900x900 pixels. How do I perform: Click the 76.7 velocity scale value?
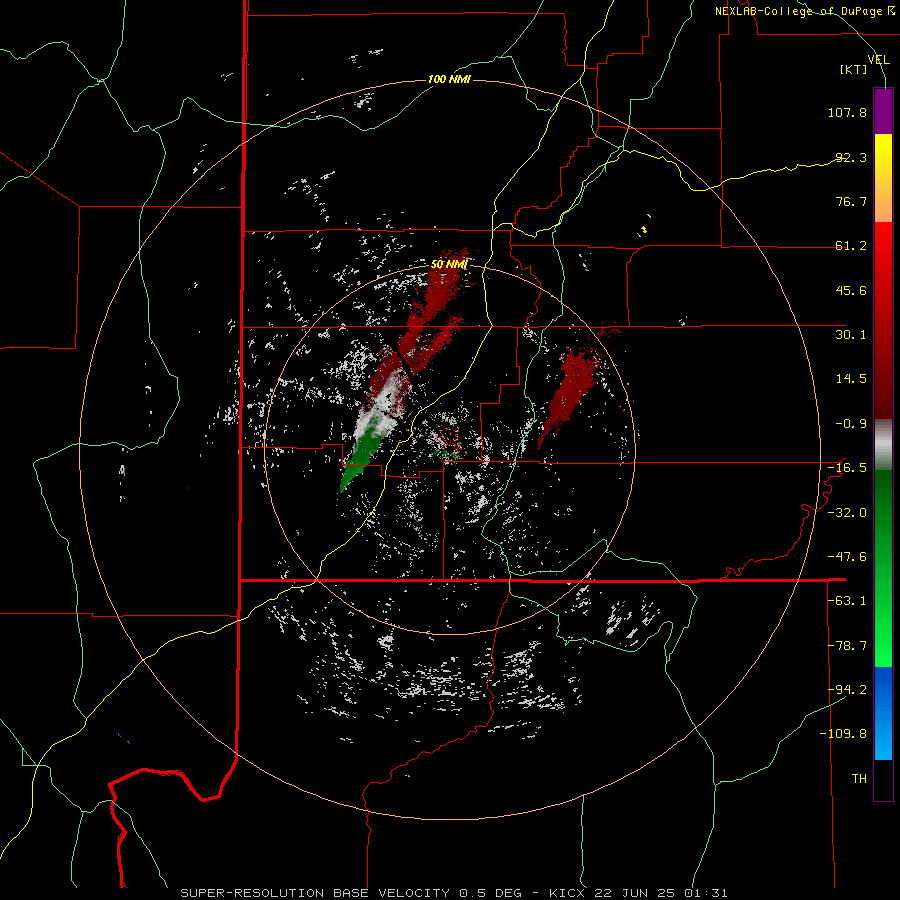tap(851, 201)
